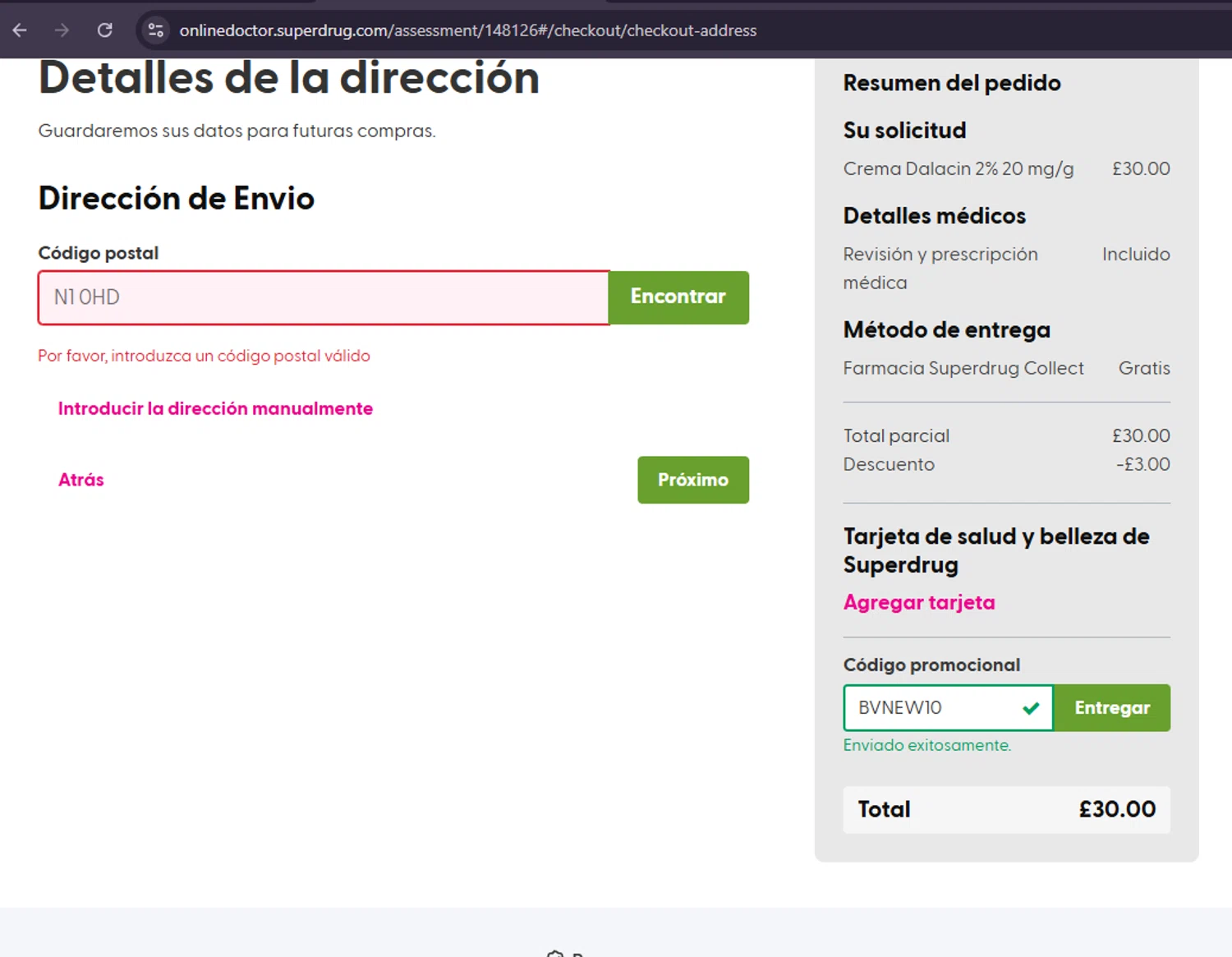This screenshot has width=1232, height=957.
Task: Click the green checkmark in promo field
Action: pos(1031,708)
